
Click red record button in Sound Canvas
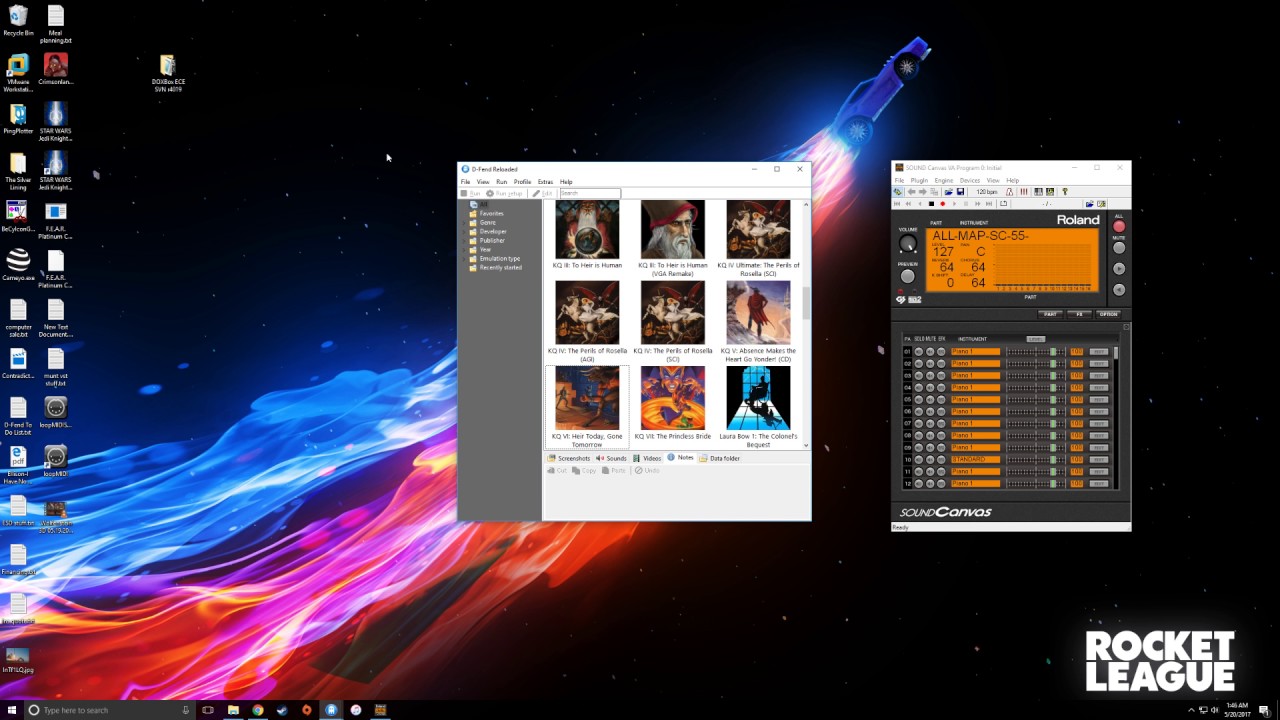click(x=943, y=204)
